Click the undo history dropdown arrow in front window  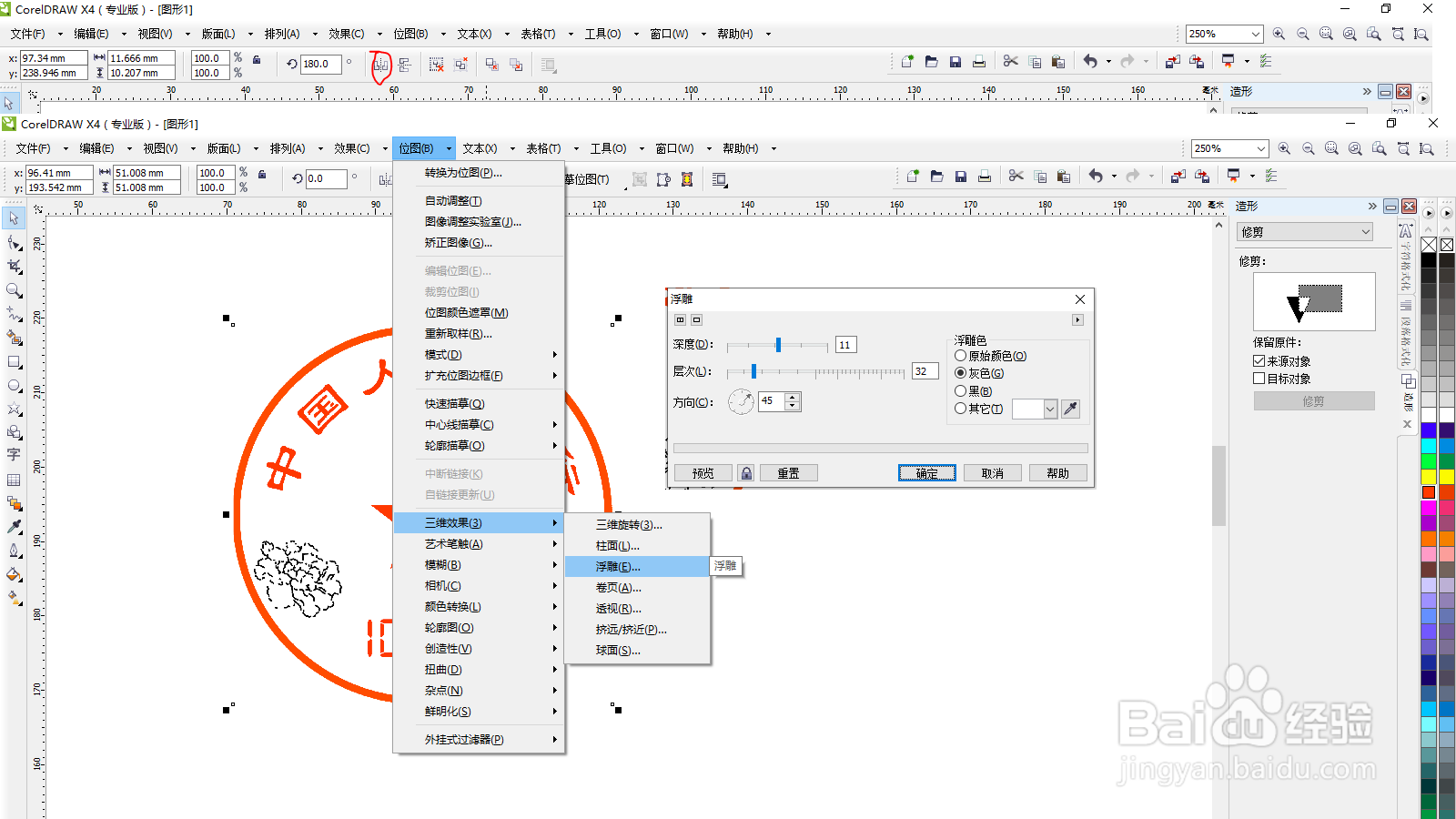(1114, 177)
